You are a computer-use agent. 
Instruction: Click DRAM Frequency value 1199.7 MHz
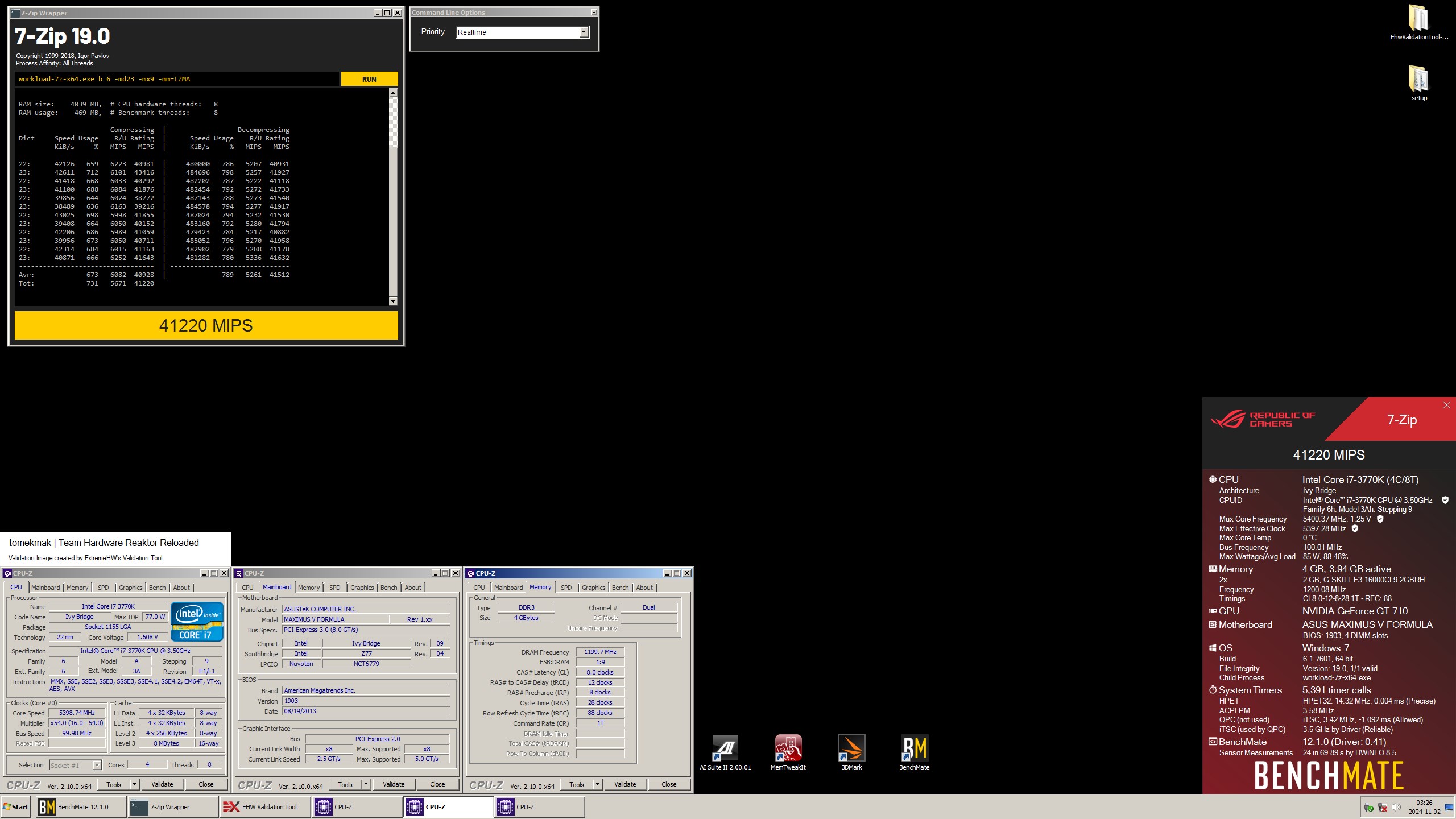[x=600, y=652]
